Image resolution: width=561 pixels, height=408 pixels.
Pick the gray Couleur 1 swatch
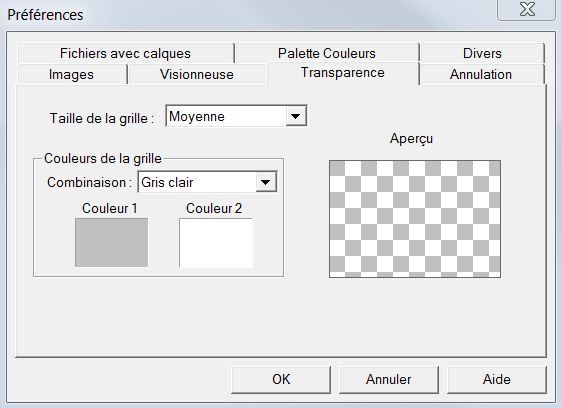pos(111,242)
